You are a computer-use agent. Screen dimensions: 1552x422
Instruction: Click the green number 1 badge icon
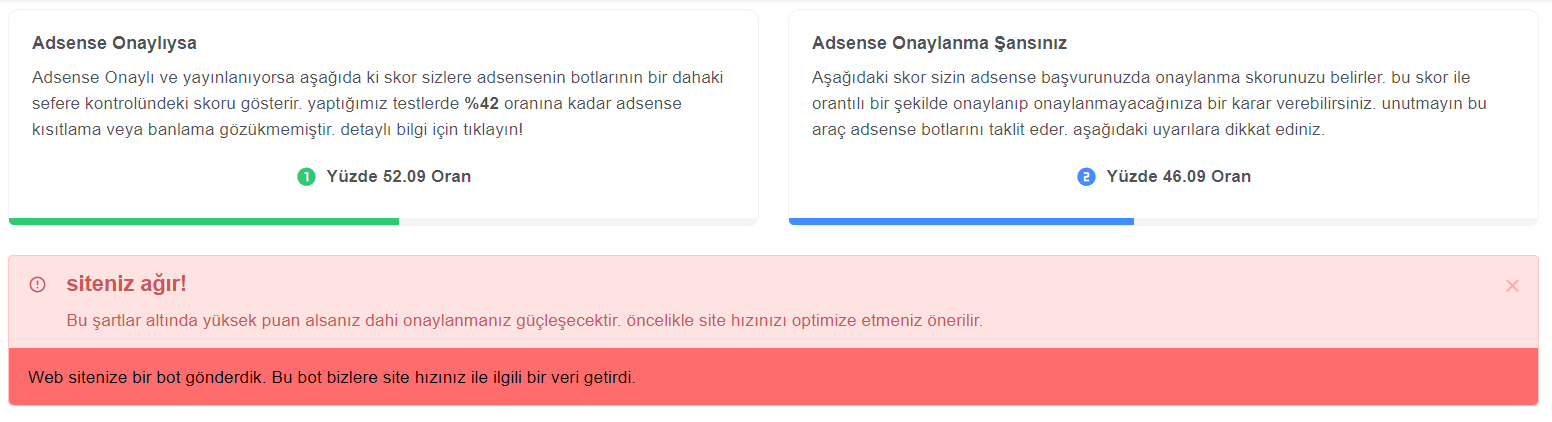306,177
